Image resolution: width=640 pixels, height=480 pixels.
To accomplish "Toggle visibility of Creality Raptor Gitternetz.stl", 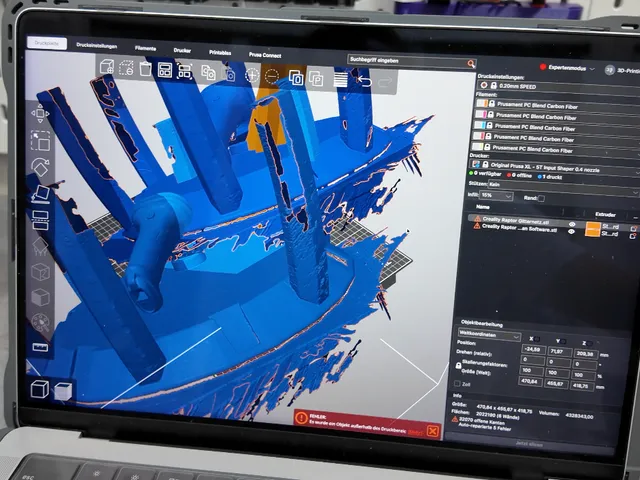I will tap(572, 224).
